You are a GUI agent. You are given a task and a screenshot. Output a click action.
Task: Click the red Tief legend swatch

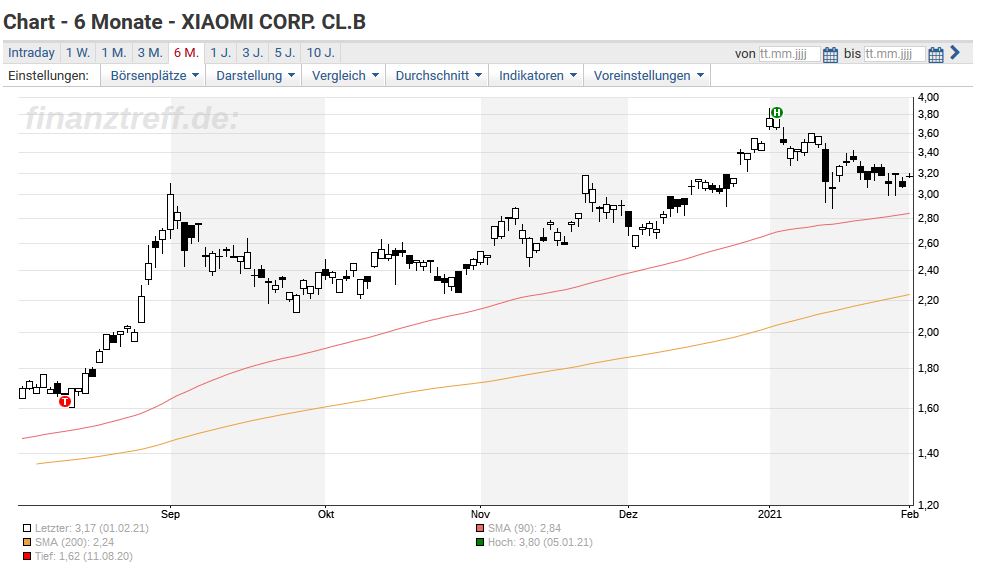point(27,556)
